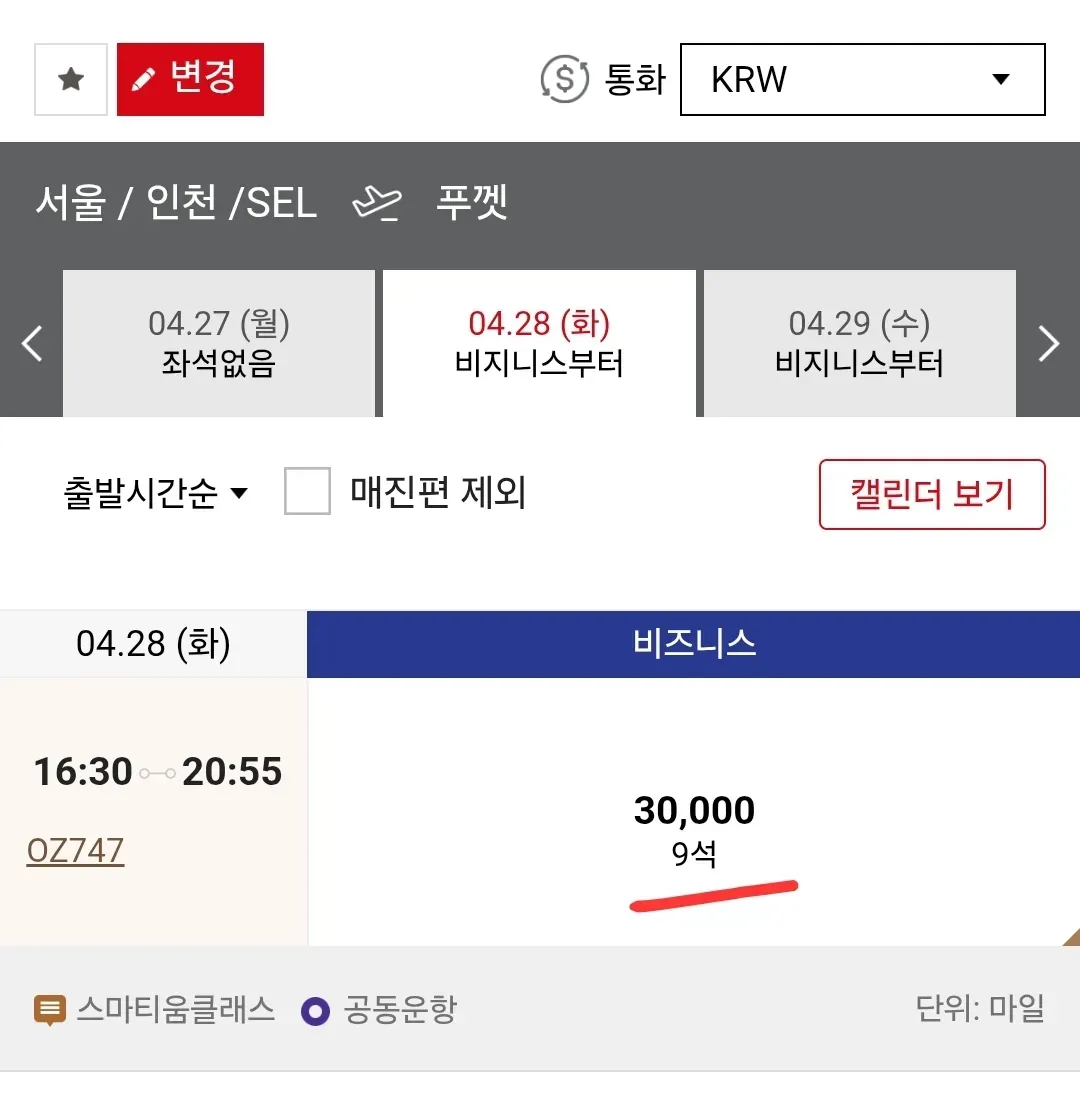The width and height of the screenshot is (1080, 1116).
Task: Click the 16:30 to 20:55 flight time
Action: click(x=157, y=772)
